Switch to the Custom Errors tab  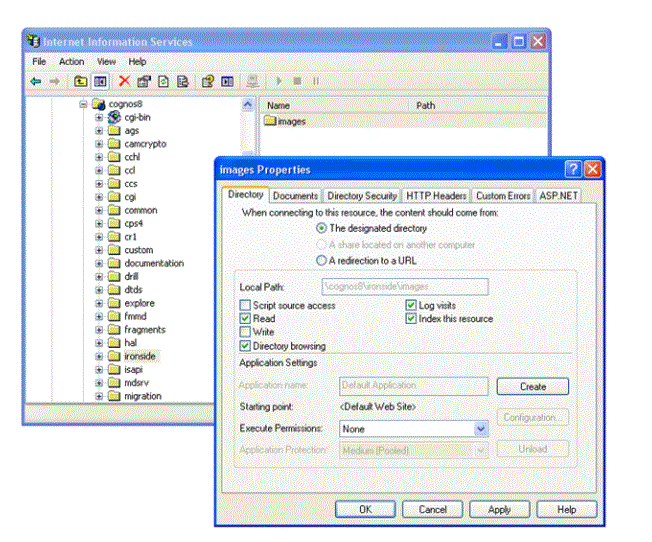503,196
